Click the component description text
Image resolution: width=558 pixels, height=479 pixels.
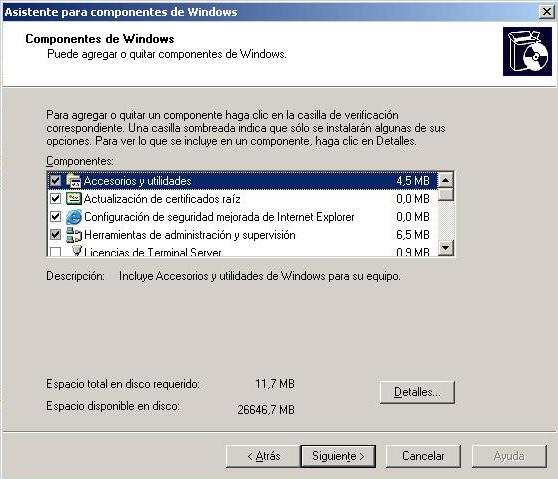(x=260, y=276)
